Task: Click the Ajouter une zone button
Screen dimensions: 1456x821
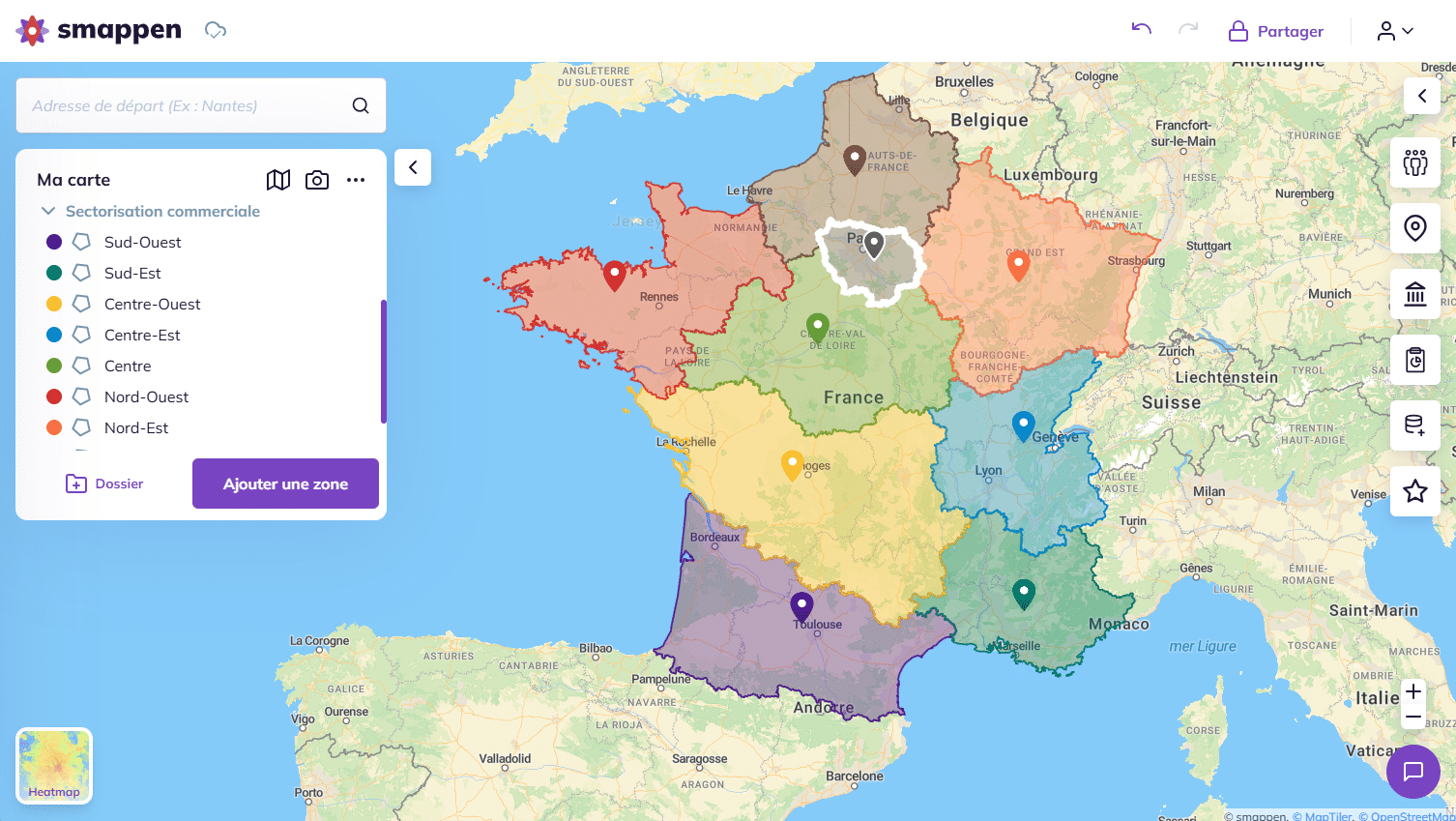Action: click(x=285, y=484)
